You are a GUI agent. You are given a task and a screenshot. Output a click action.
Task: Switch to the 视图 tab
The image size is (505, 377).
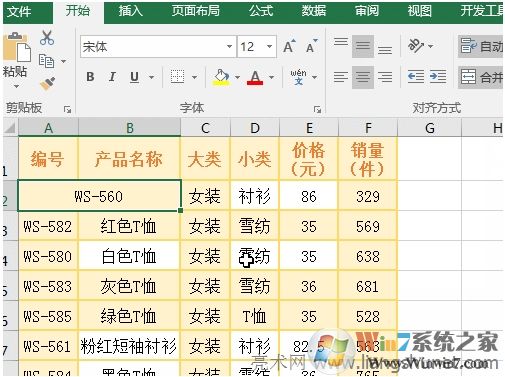(419, 11)
